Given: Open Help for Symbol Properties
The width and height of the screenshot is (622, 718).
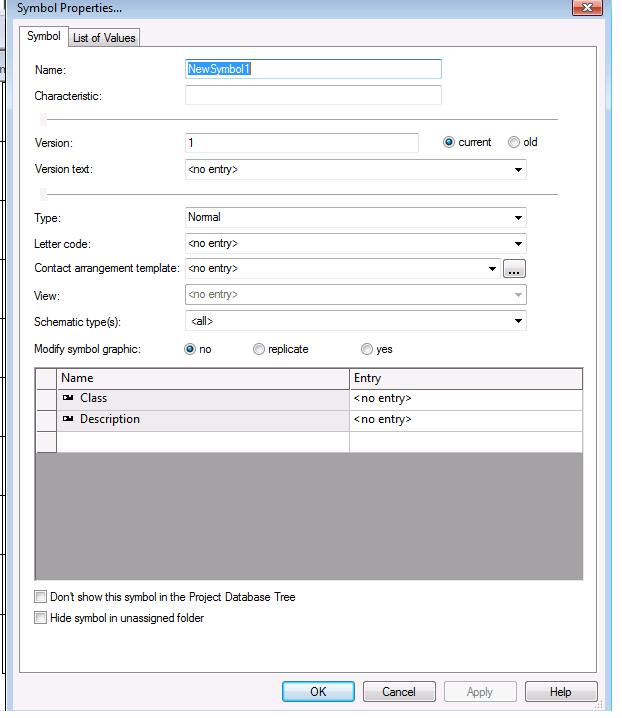Looking at the screenshot, I should [x=561, y=691].
